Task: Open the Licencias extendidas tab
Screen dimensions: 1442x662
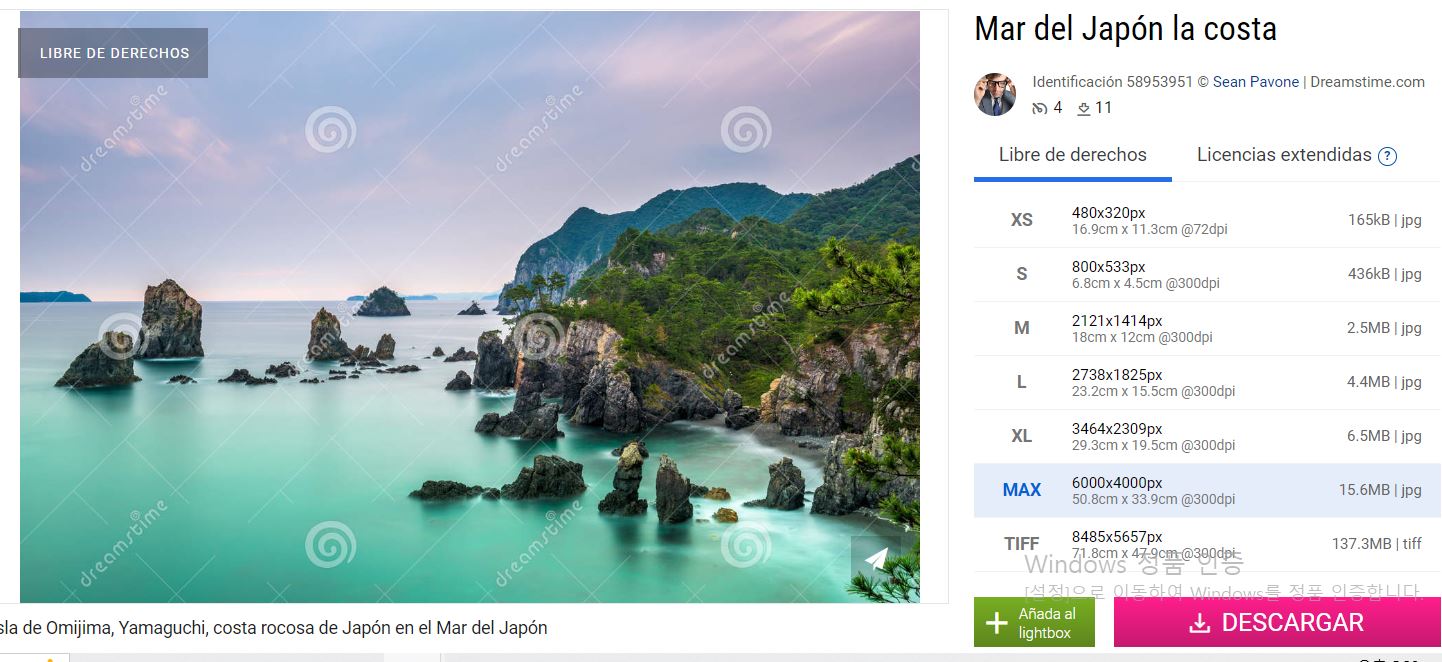Action: coord(1284,155)
